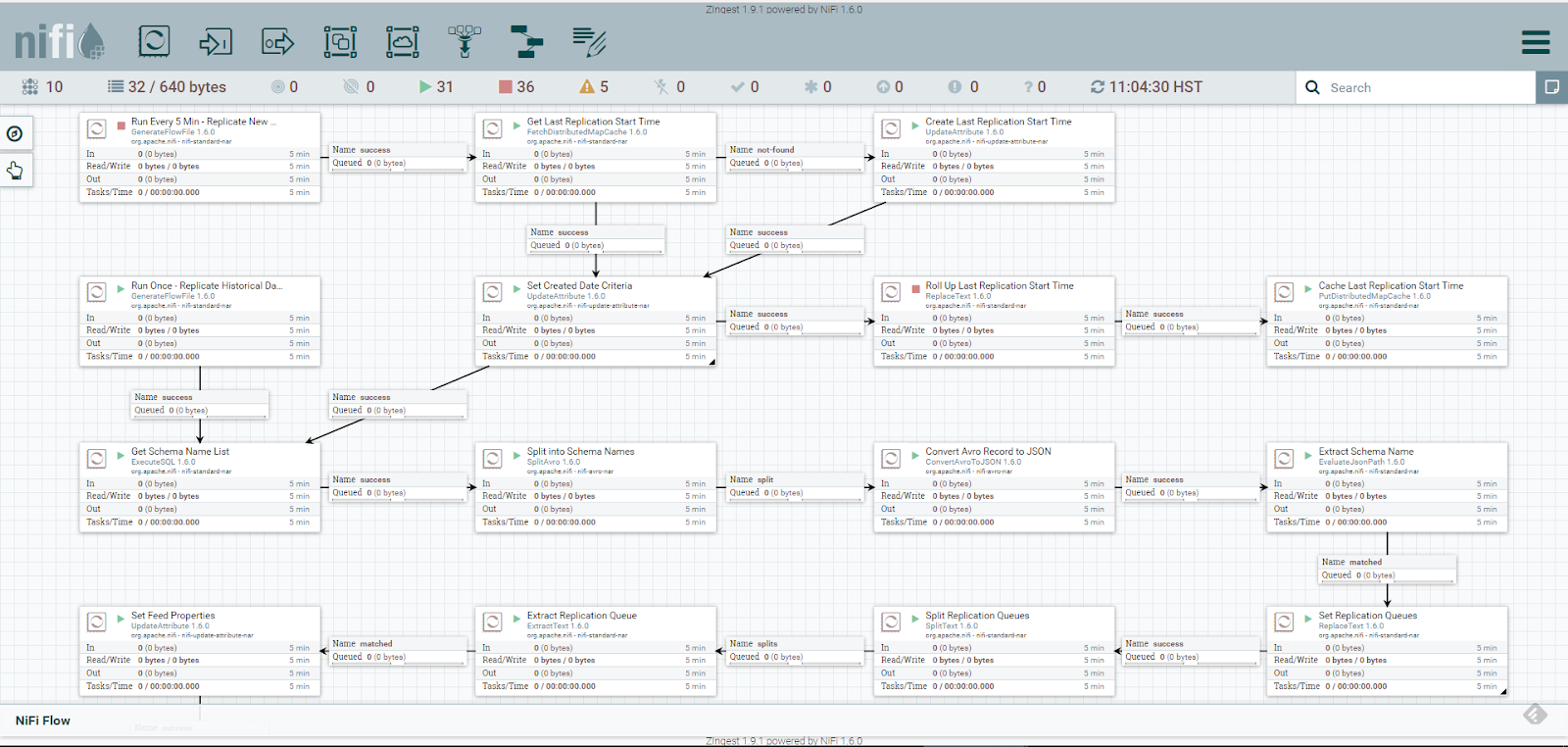The width and height of the screenshot is (1568, 747).
Task: Select the Label toolbar icon
Action: coord(589,41)
